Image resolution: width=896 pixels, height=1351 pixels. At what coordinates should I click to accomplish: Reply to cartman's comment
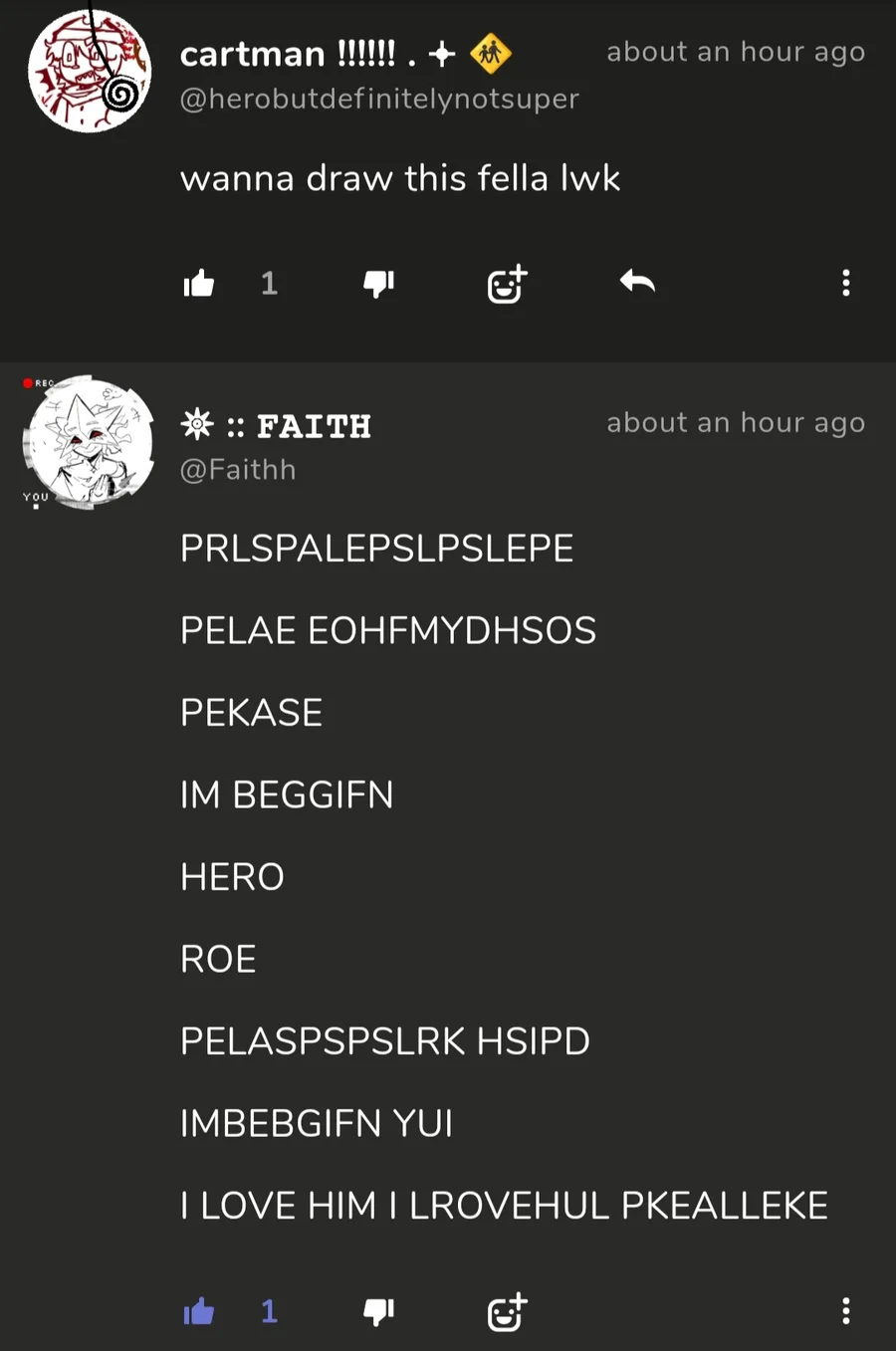point(637,282)
